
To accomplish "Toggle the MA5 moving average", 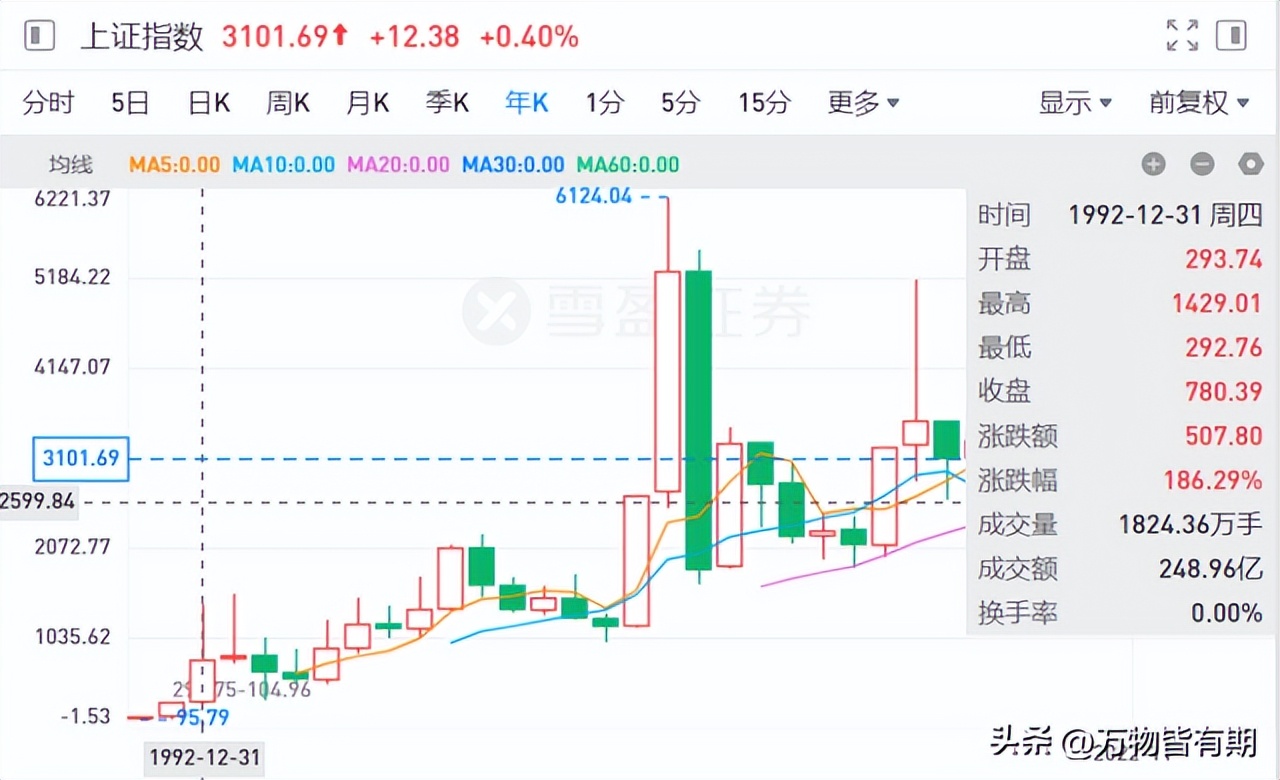I will pyautogui.click(x=174, y=164).
